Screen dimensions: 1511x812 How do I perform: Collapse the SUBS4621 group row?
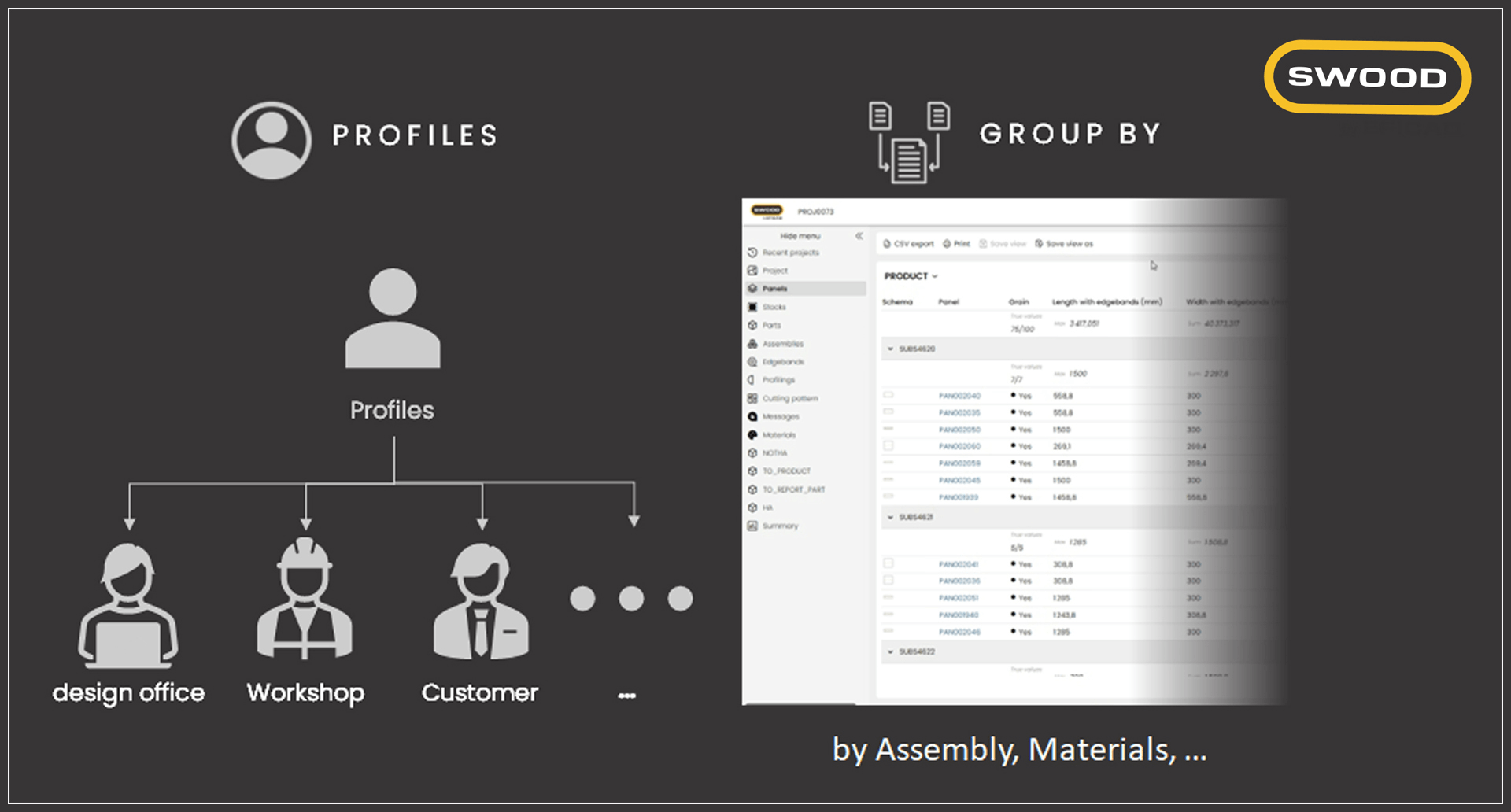pyautogui.click(x=891, y=517)
